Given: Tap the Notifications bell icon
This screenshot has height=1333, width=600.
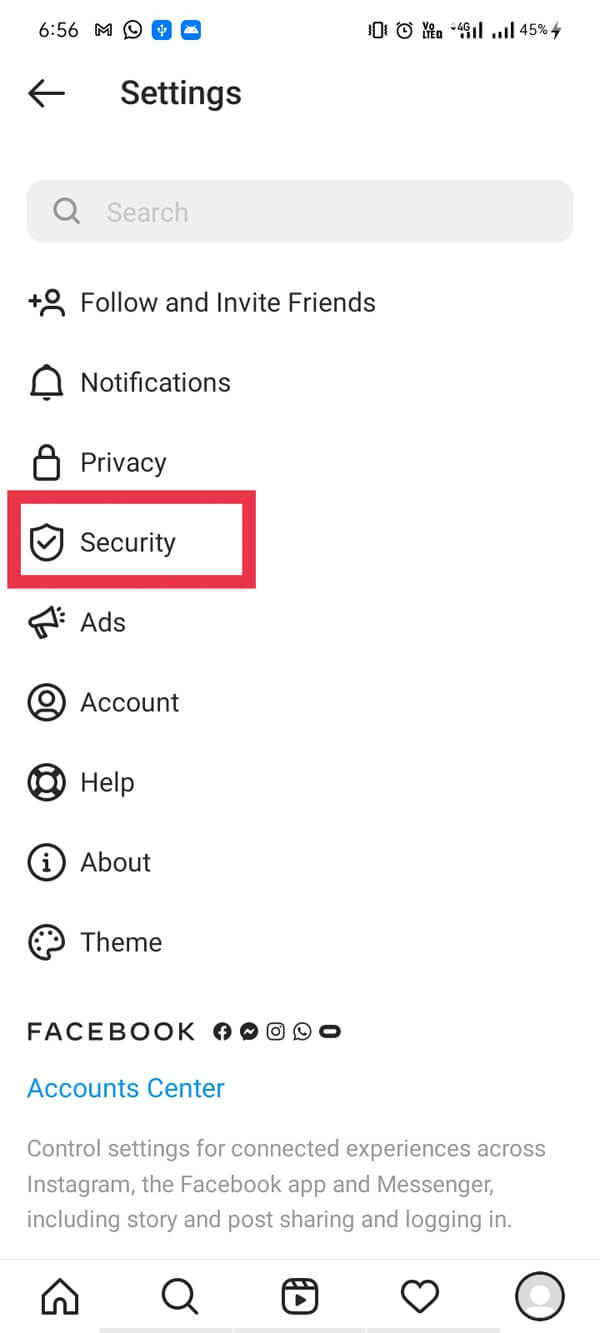Looking at the screenshot, I should tap(46, 382).
